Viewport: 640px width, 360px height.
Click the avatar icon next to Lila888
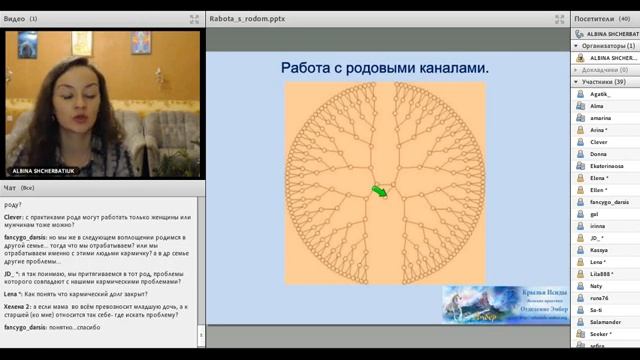(x=580, y=274)
